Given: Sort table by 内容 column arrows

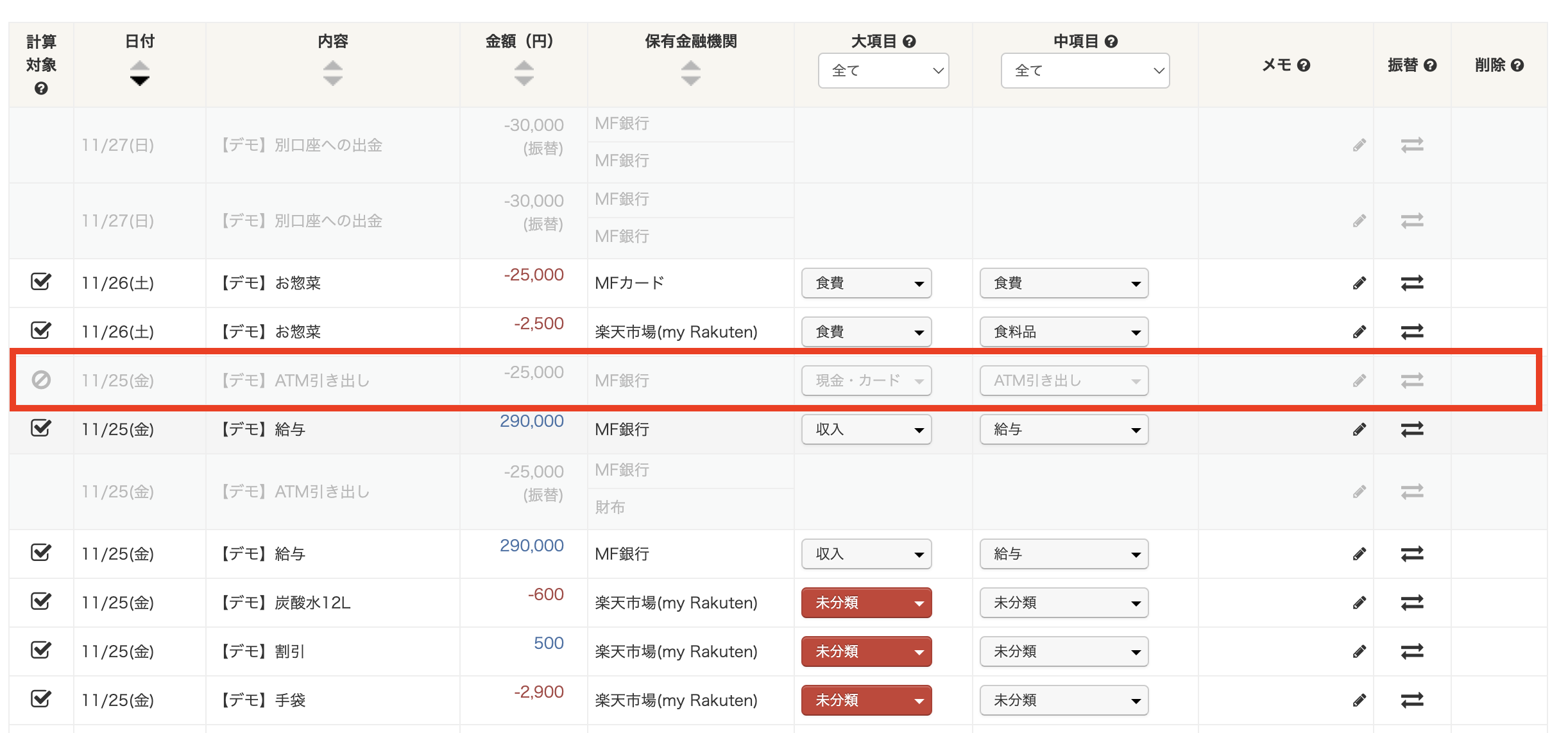Looking at the screenshot, I should [x=332, y=73].
